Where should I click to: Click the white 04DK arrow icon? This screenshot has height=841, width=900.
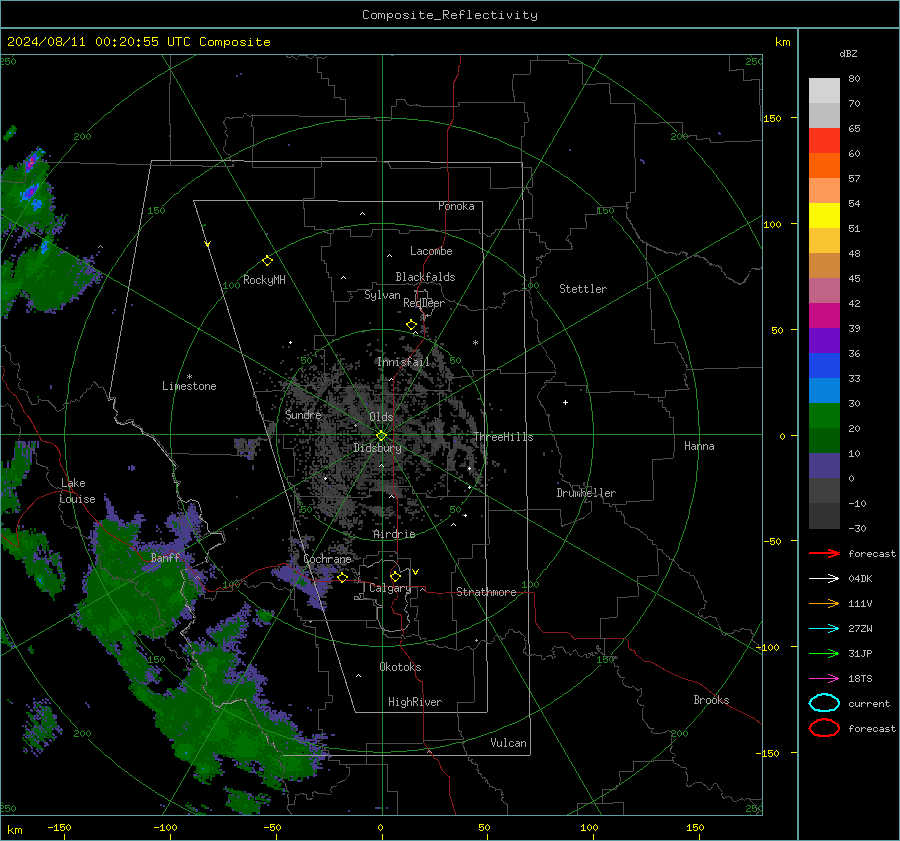coord(824,579)
